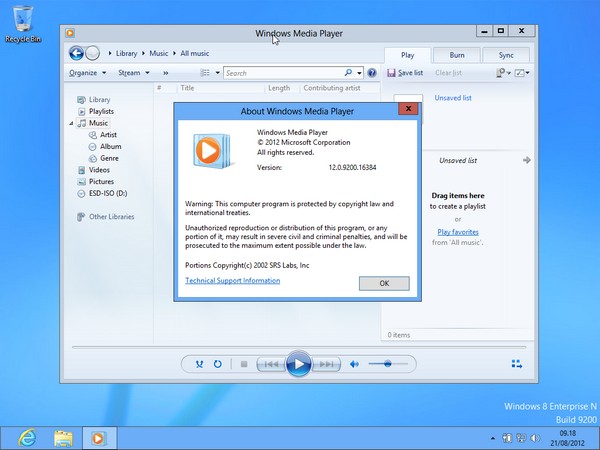Click the system tray network icon
This screenshot has width=600, height=450.
521,438
